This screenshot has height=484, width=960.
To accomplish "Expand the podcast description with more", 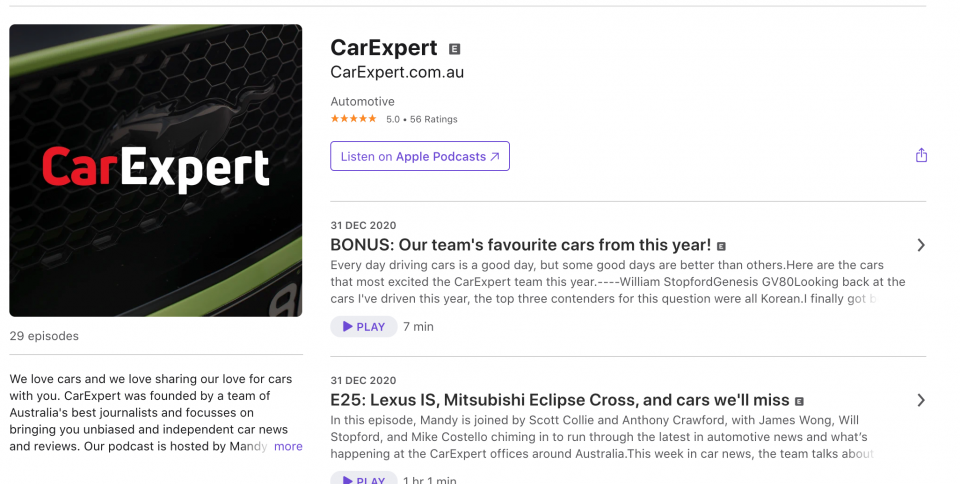I will 288,447.
